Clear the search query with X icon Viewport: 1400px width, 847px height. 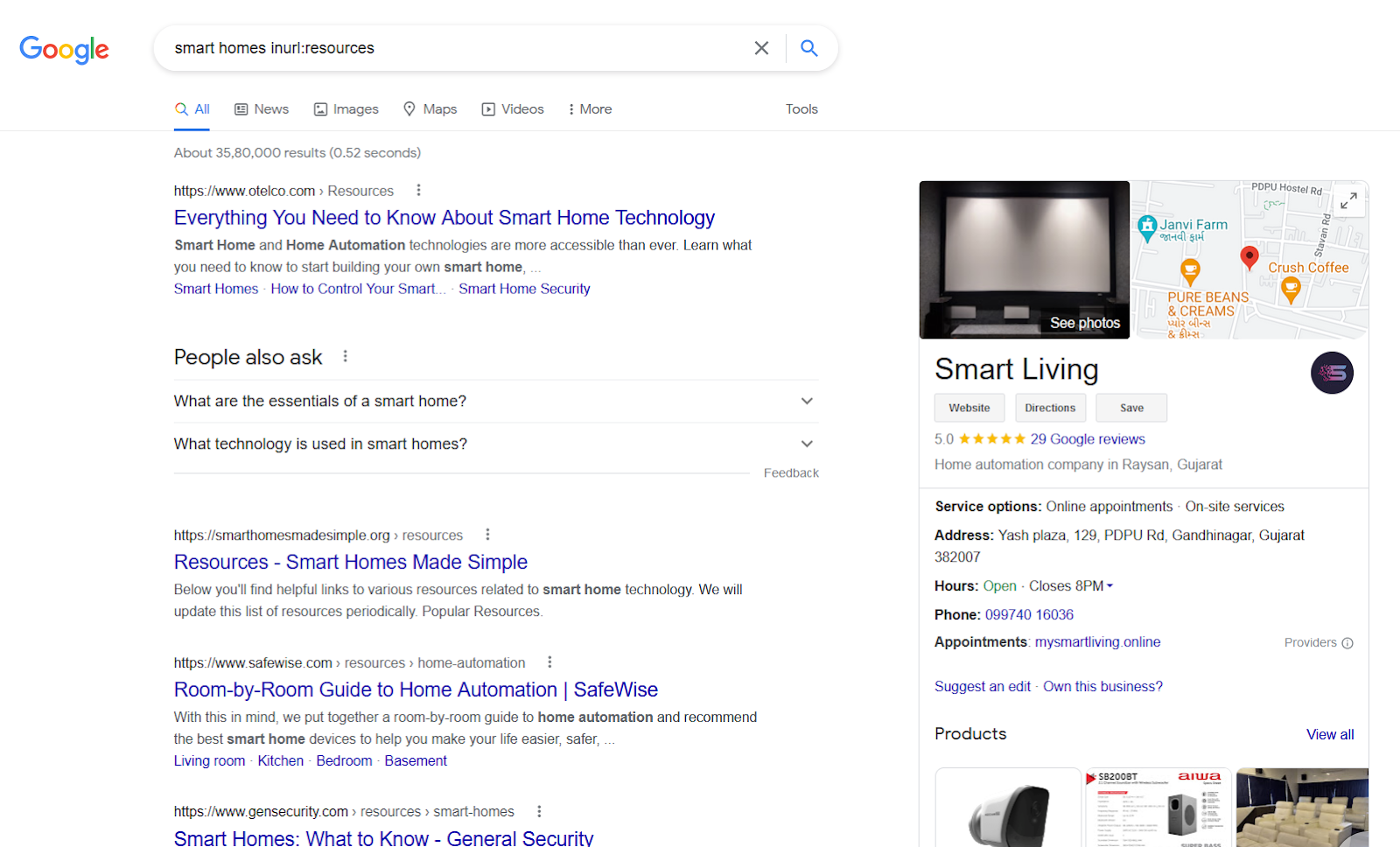point(761,48)
